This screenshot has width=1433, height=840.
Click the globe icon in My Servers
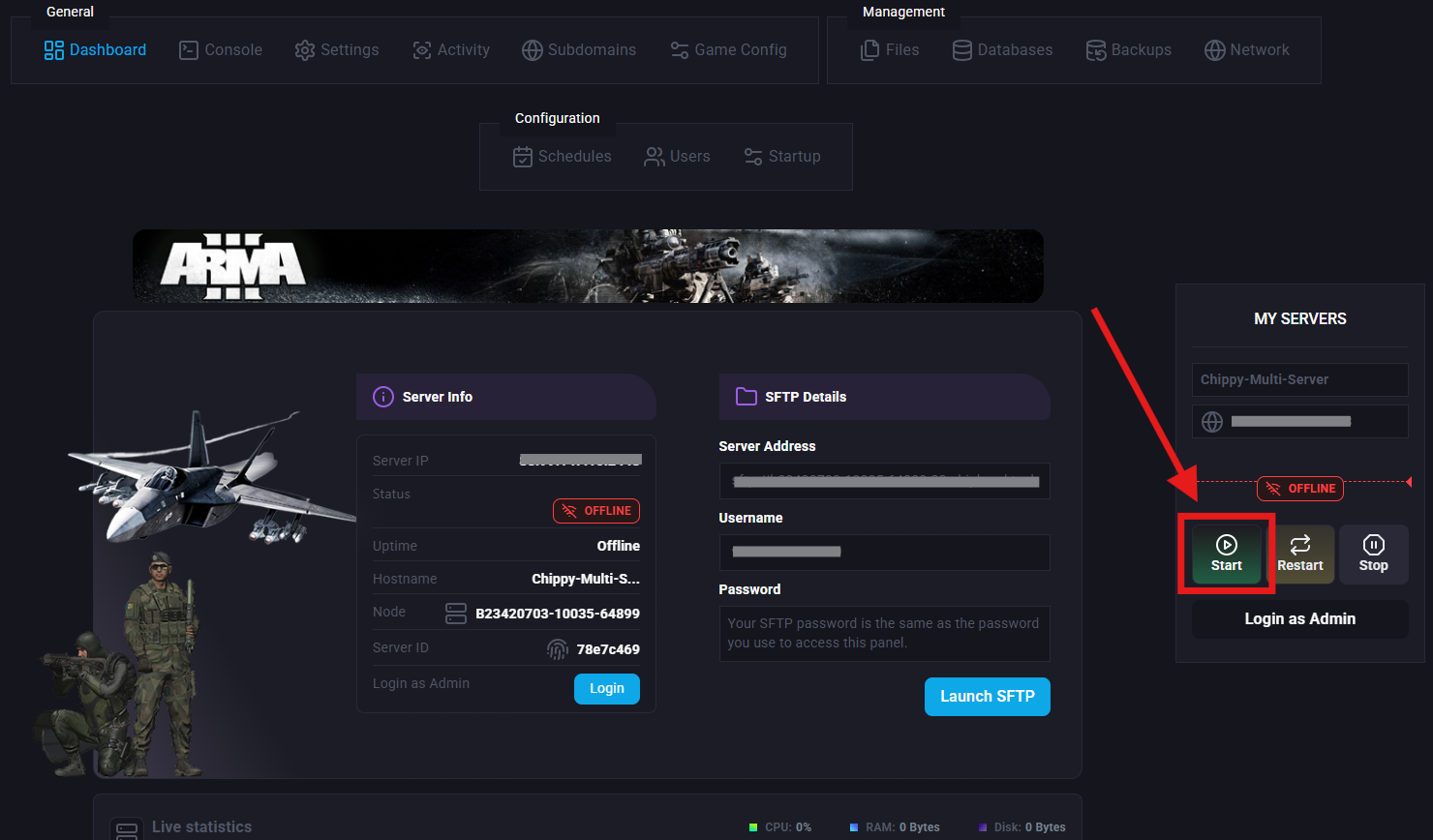click(1212, 422)
